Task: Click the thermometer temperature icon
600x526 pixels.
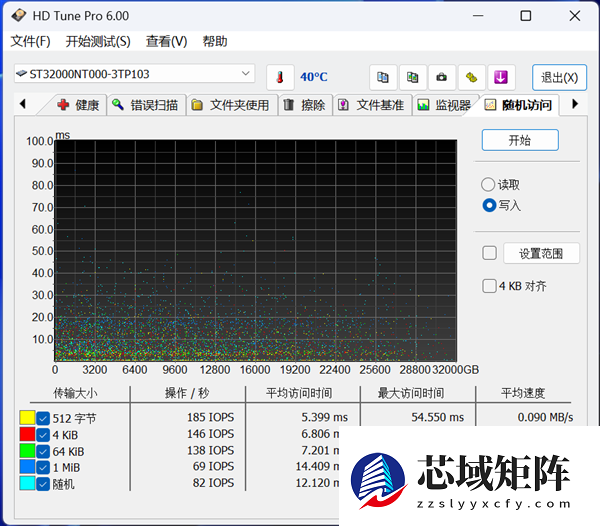Action: click(x=280, y=77)
